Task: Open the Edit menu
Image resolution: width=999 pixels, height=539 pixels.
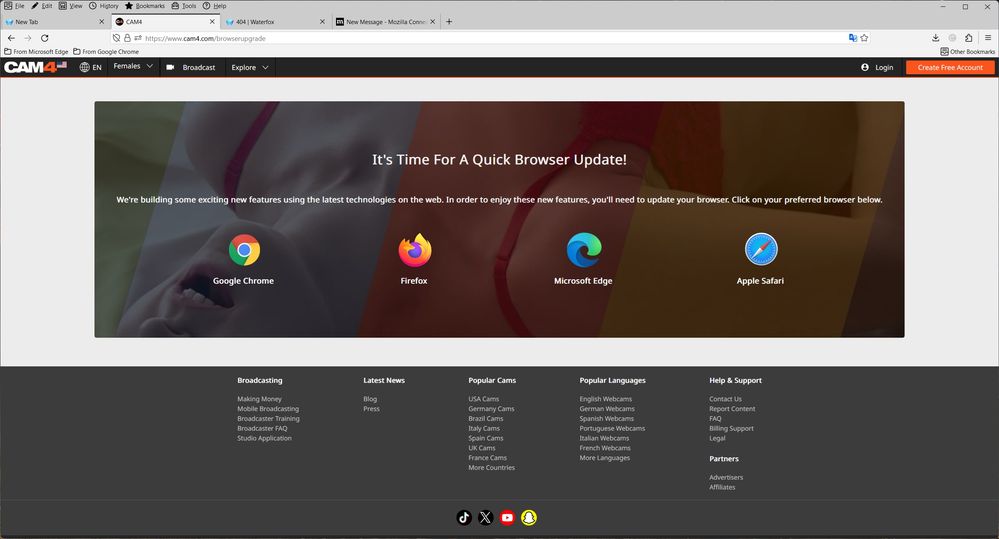Action: 42,6
